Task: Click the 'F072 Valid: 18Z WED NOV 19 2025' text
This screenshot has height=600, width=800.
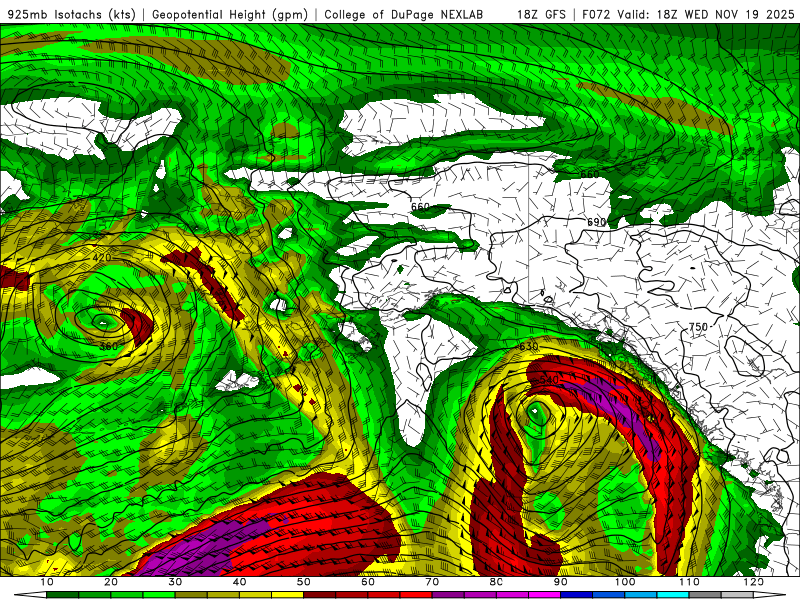Action: (688, 14)
